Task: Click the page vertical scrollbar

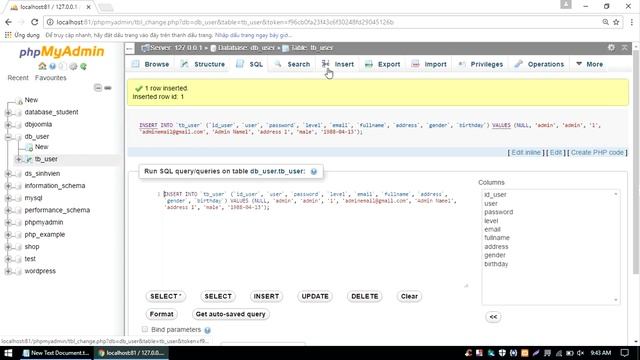Action: (x=636, y=163)
